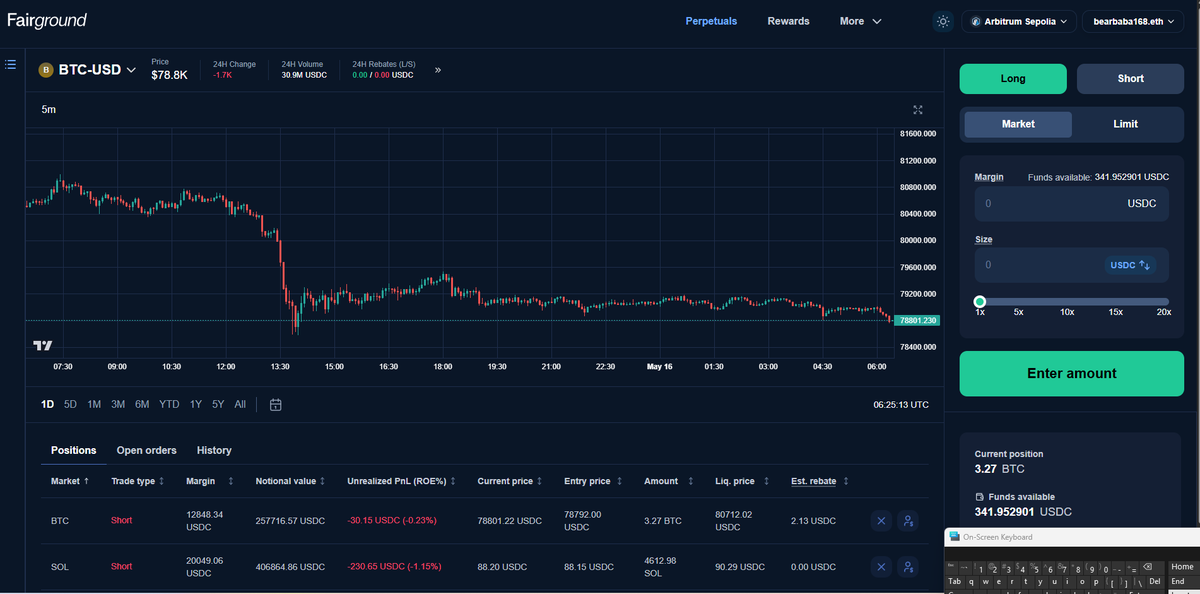Close the BTC short position
Screen dimensions: 1200x594
pyautogui.click(x=880, y=521)
